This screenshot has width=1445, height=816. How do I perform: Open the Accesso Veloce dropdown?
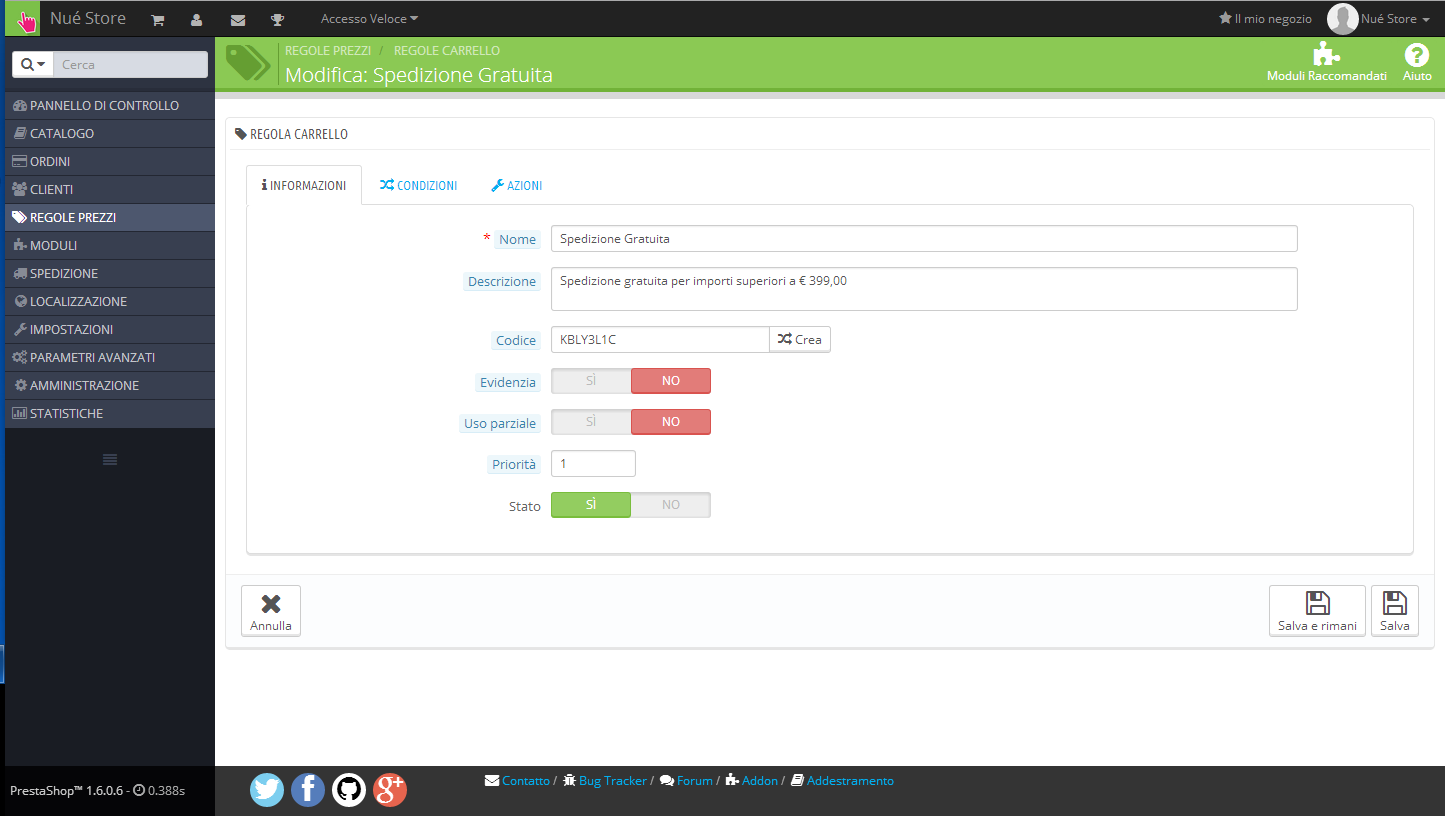[x=369, y=19]
